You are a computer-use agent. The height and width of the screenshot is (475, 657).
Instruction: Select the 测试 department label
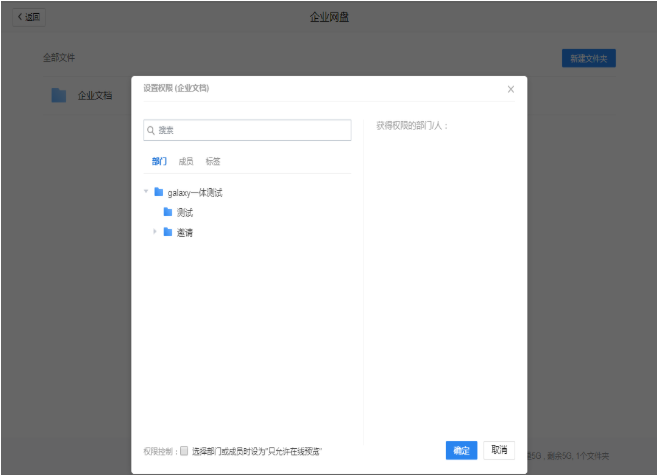pos(185,212)
